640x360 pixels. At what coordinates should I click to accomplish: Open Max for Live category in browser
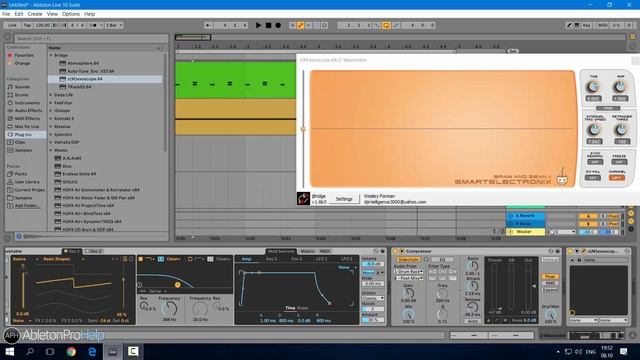27,127
